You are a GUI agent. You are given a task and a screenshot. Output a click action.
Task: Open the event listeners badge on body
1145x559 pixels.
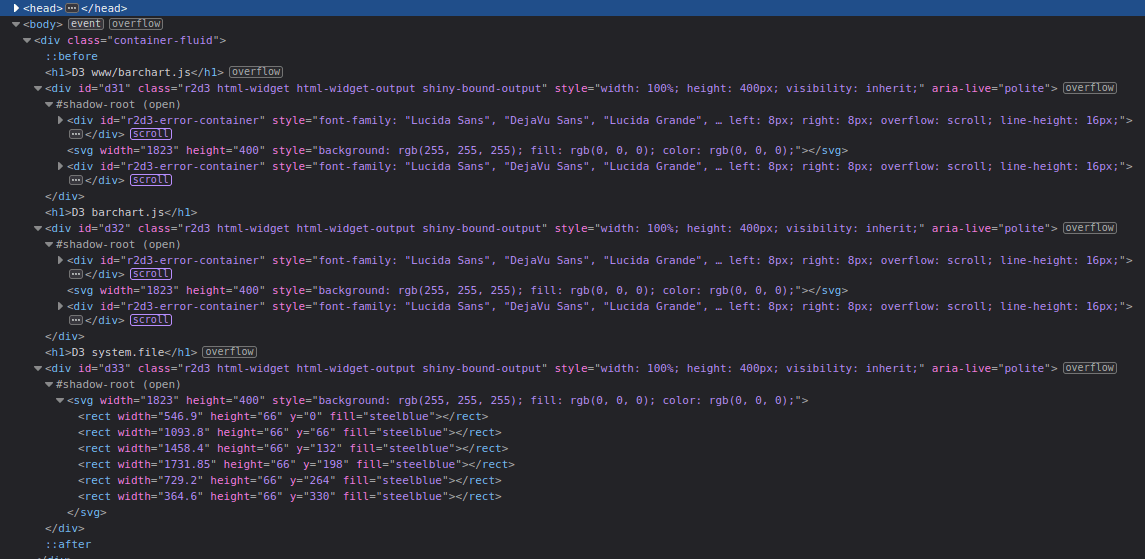tap(85, 24)
